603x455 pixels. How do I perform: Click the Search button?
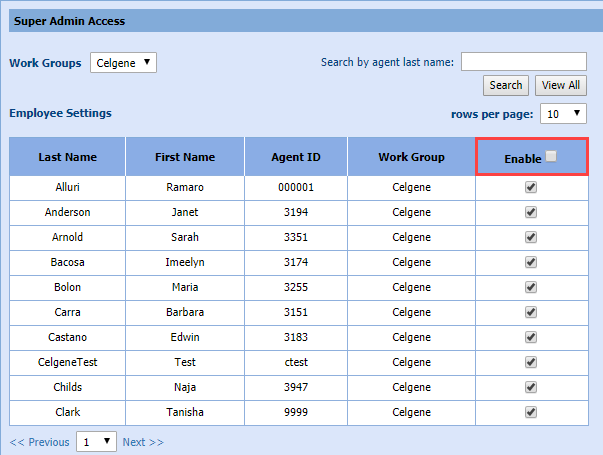pos(505,85)
